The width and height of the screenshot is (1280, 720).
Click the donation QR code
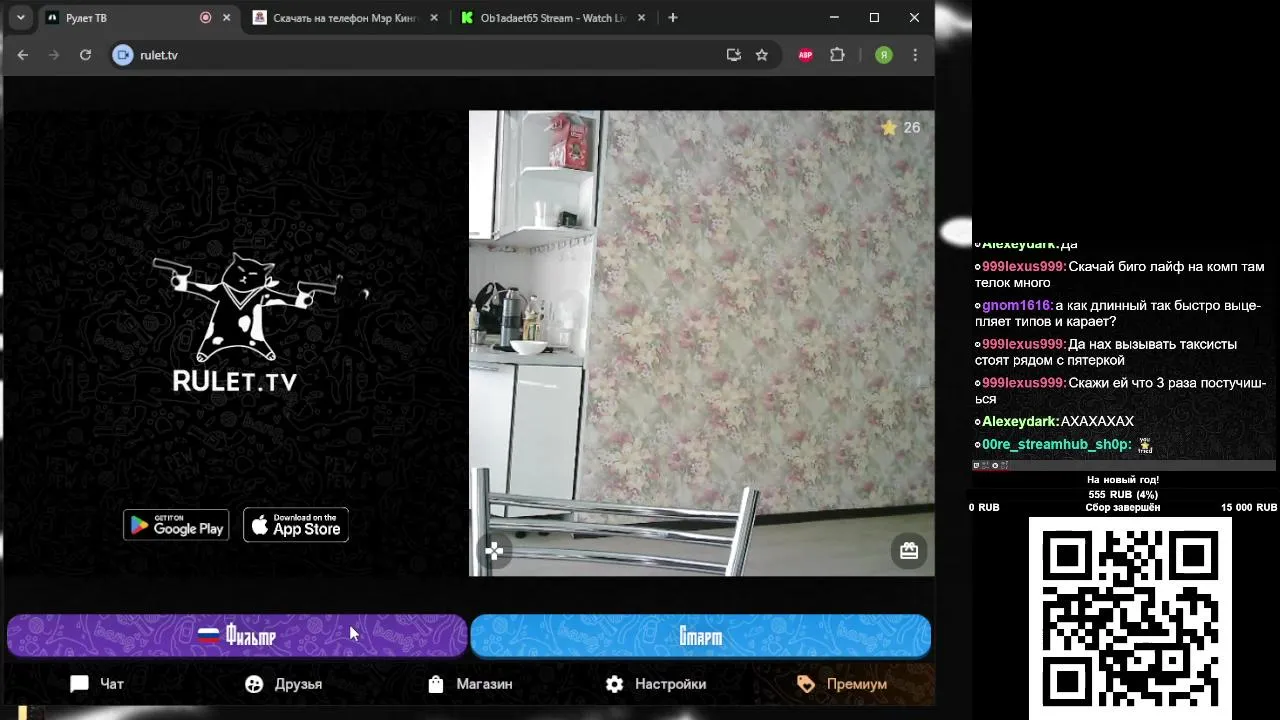[x=1130, y=618]
